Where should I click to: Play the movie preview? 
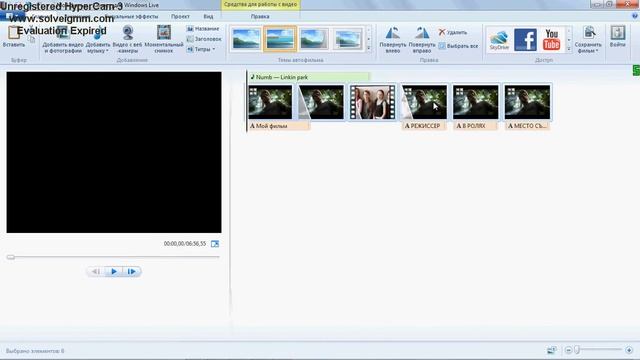[114, 271]
